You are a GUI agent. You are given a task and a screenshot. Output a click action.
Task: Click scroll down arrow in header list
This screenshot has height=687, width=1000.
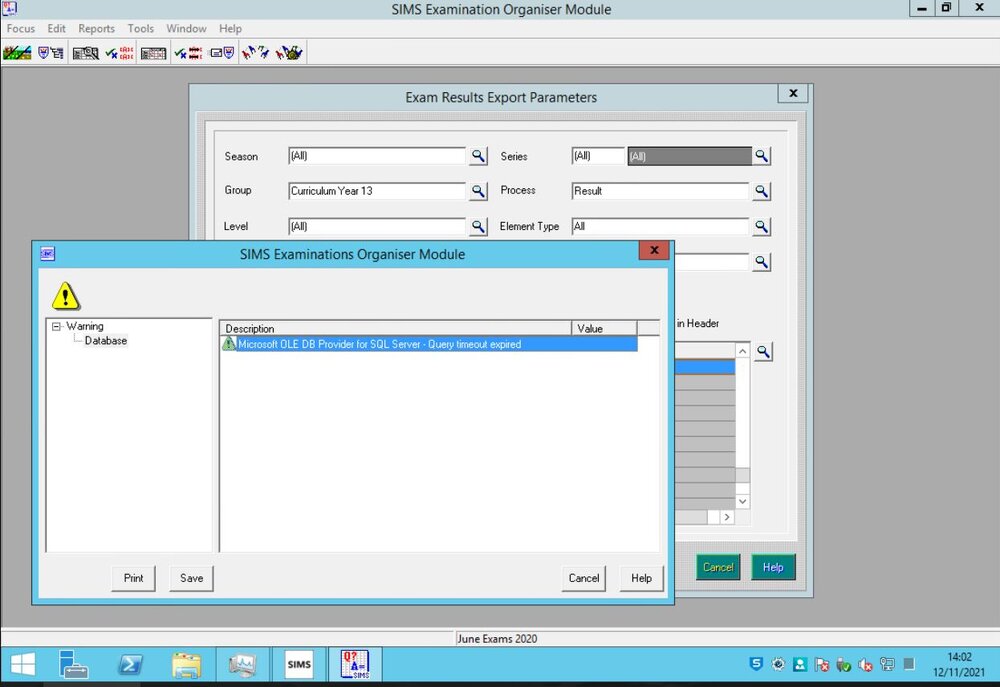tap(742, 501)
